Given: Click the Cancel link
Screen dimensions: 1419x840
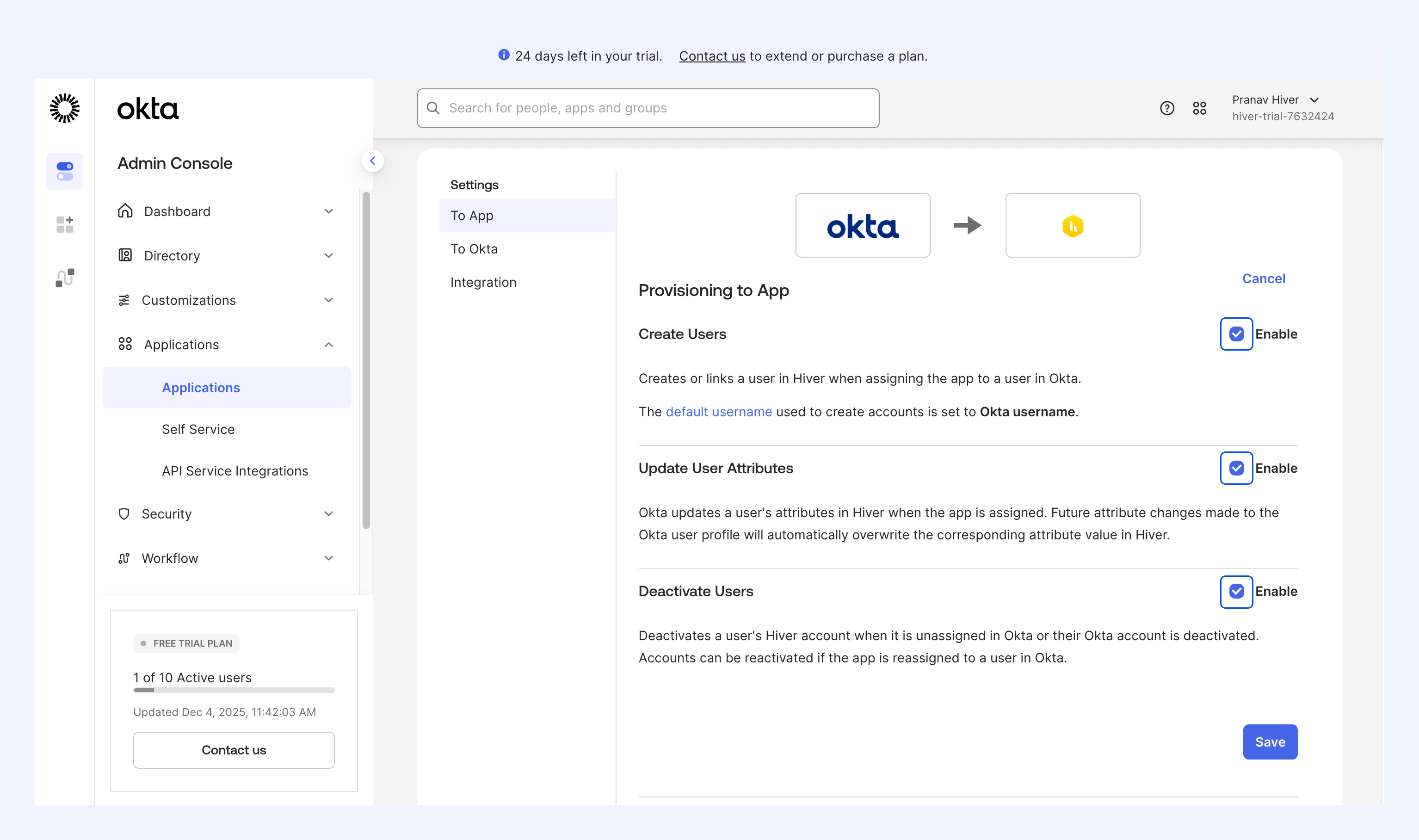Looking at the screenshot, I should pos(1263,278).
